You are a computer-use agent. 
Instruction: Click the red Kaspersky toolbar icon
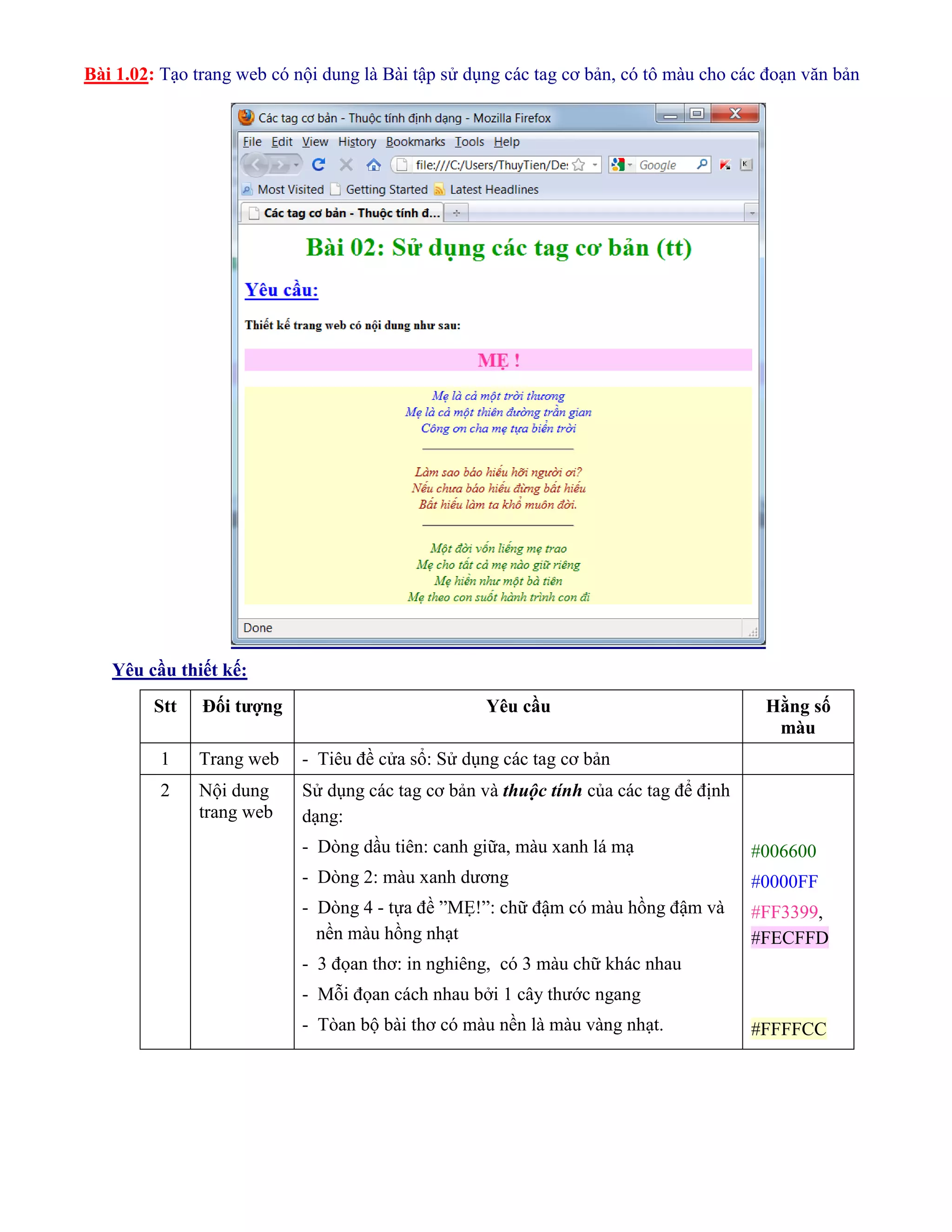(x=725, y=165)
